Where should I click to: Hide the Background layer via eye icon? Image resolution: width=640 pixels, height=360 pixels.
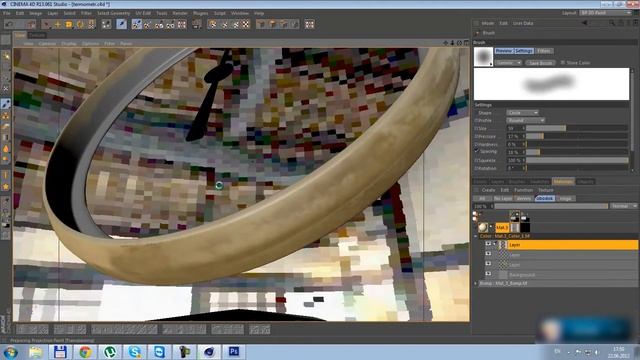(x=488, y=274)
